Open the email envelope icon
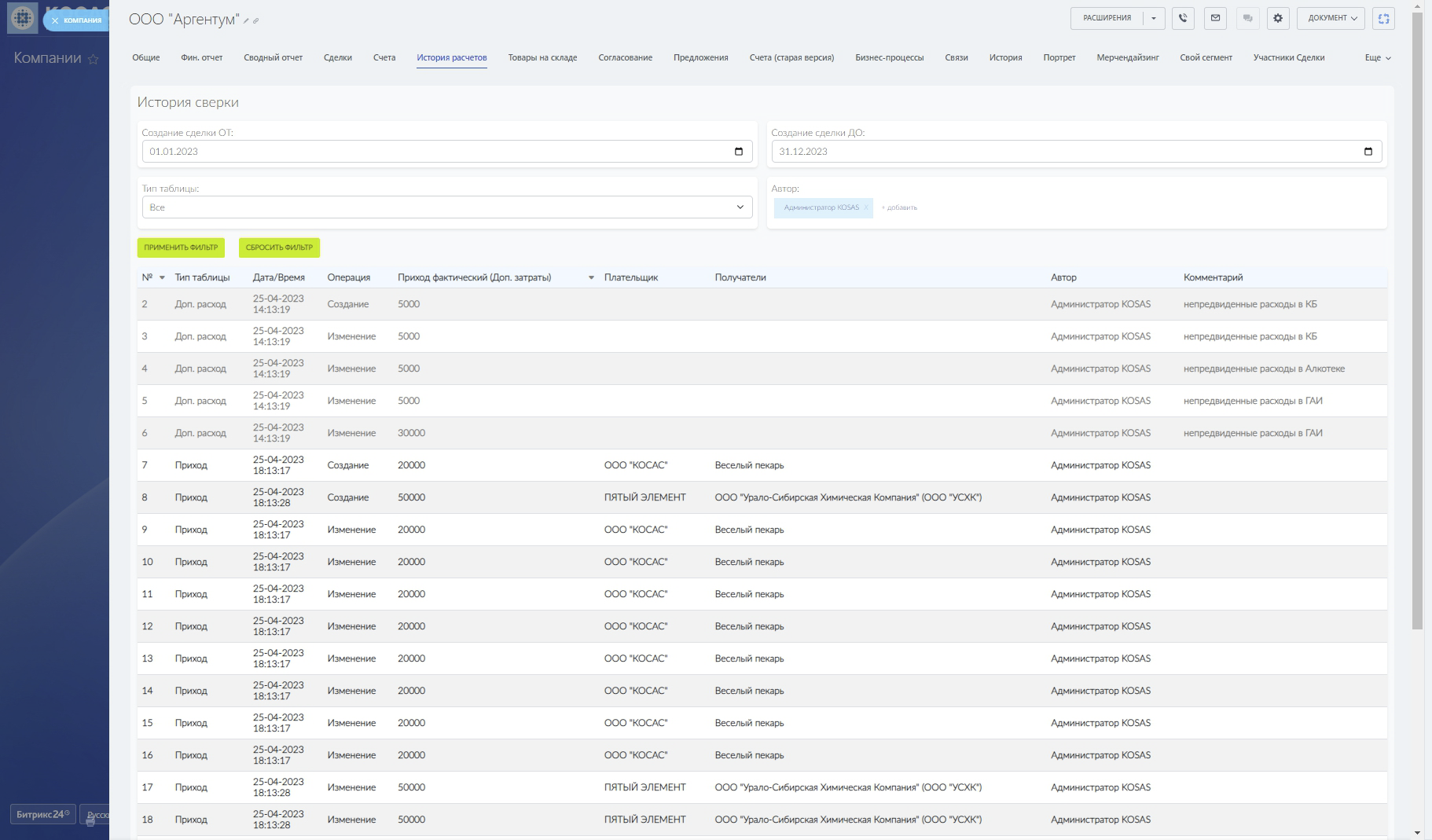Image resolution: width=1432 pixels, height=840 pixels. 1215,18
